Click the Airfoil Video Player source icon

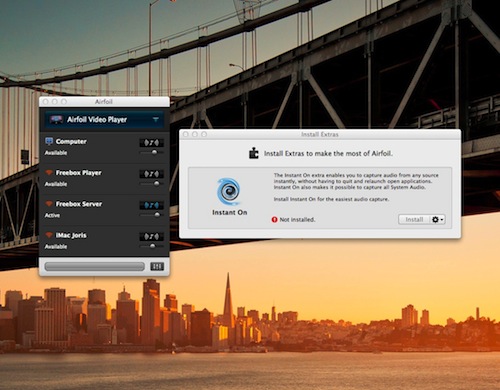[x=56, y=119]
